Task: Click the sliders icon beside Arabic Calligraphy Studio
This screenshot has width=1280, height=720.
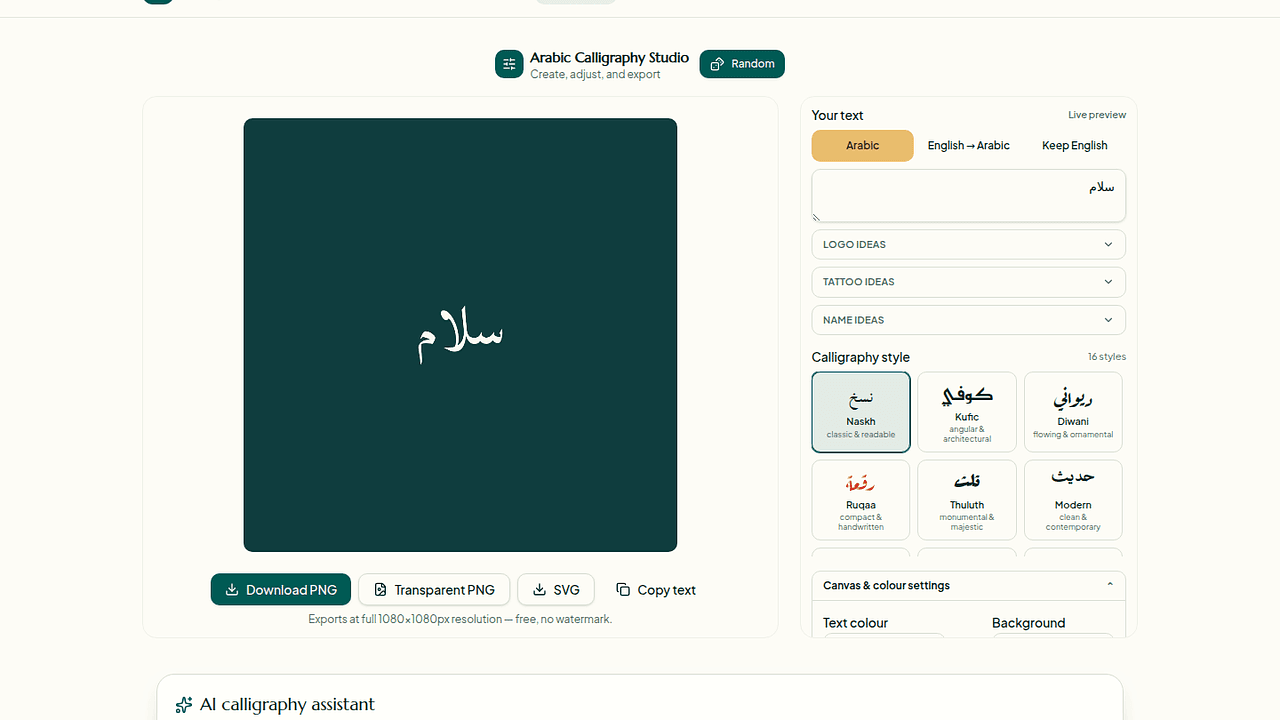Action: click(509, 64)
